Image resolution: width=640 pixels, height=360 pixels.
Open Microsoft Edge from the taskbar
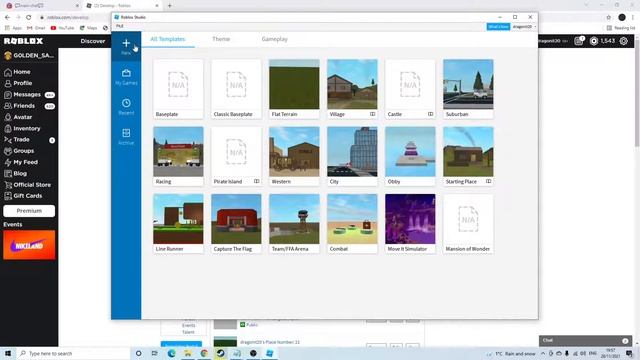tap(171, 353)
